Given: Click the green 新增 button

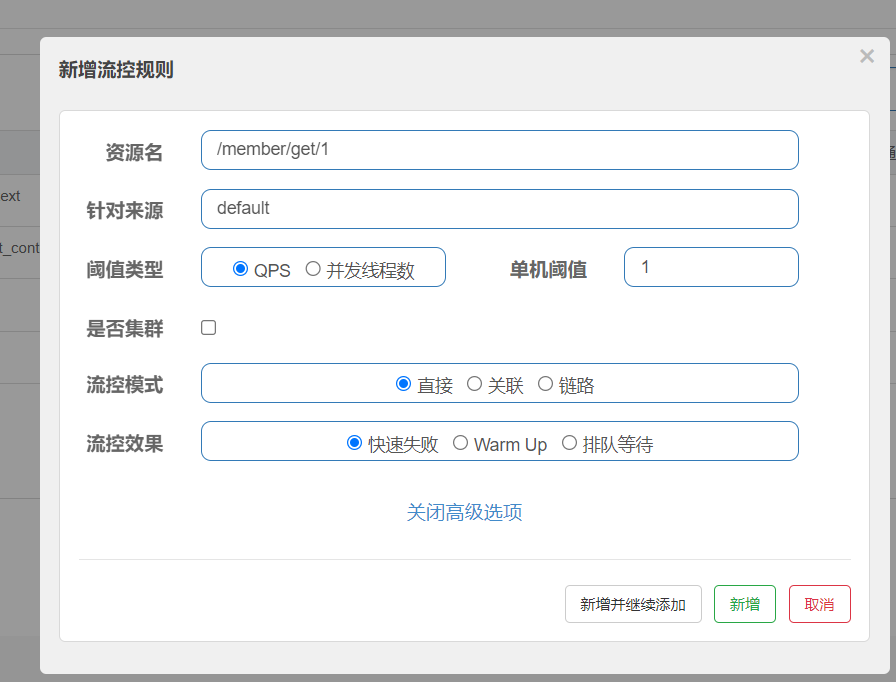Looking at the screenshot, I should [744, 604].
